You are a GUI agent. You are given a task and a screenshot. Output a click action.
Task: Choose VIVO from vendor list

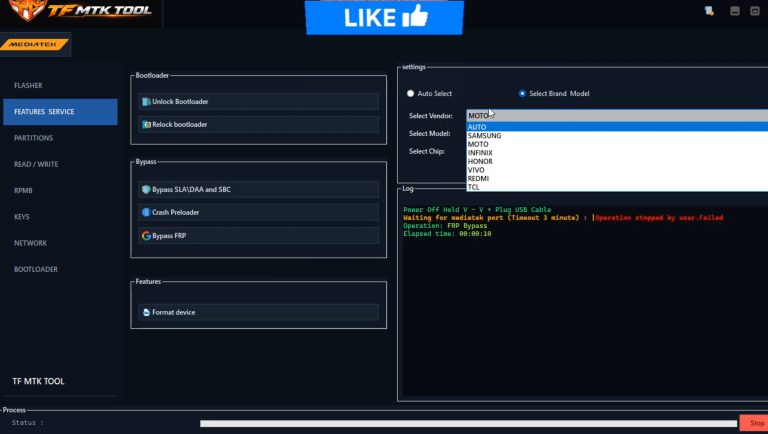pyautogui.click(x=617, y=170)
